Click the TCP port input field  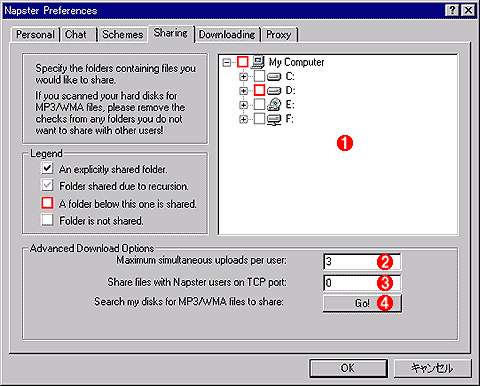[362, 283]
